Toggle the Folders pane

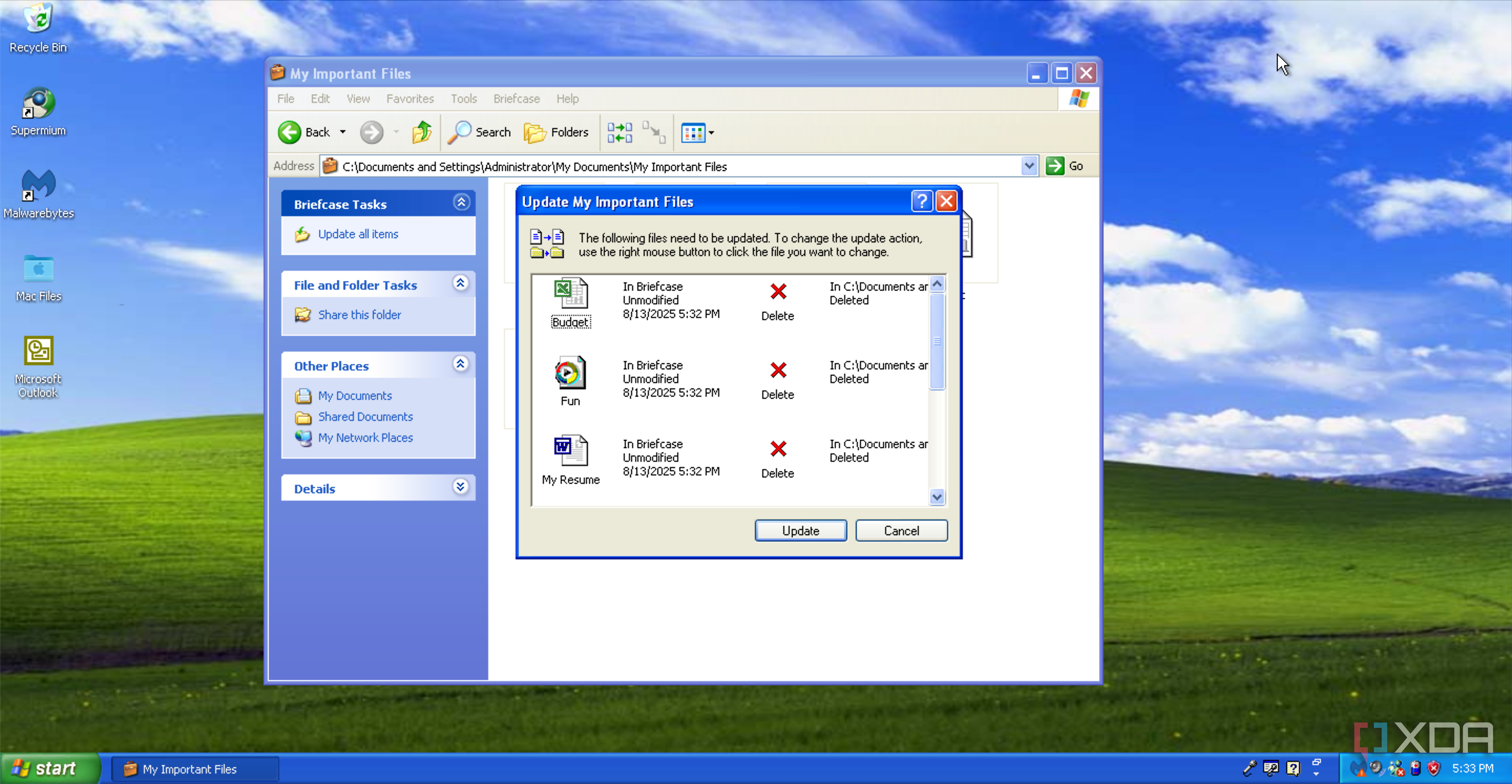(556, 133)
